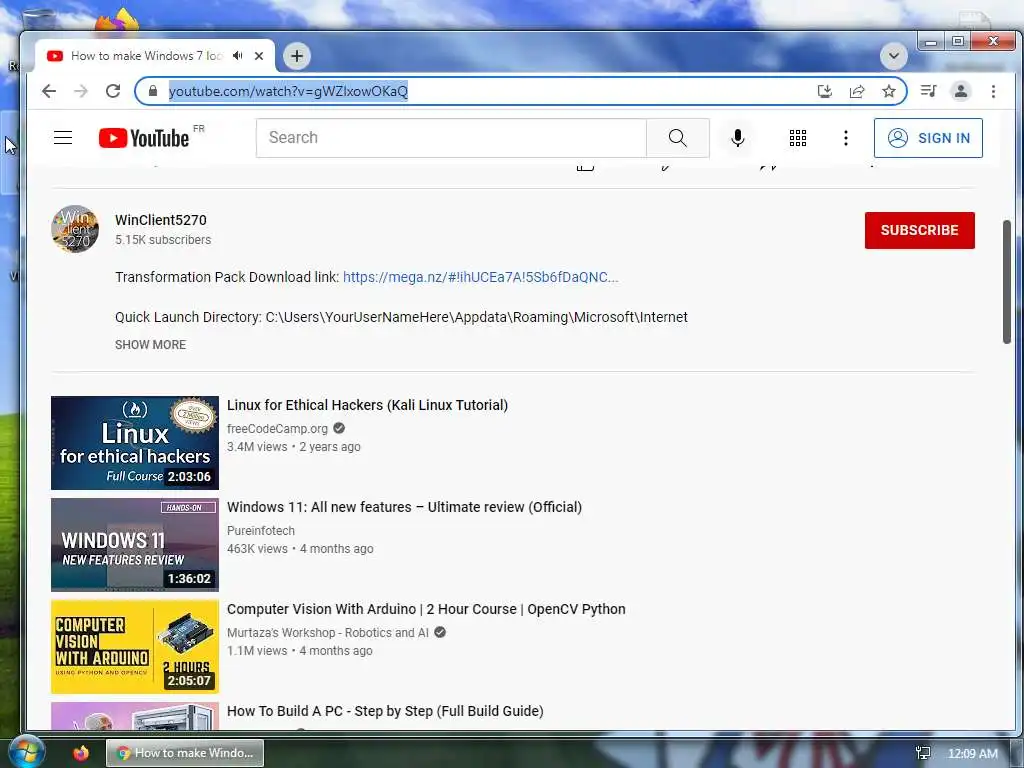The height and width of the screenshot is (768, 1024).
Task: Expand description with SHOW MORE
Action: coord(150,344)
